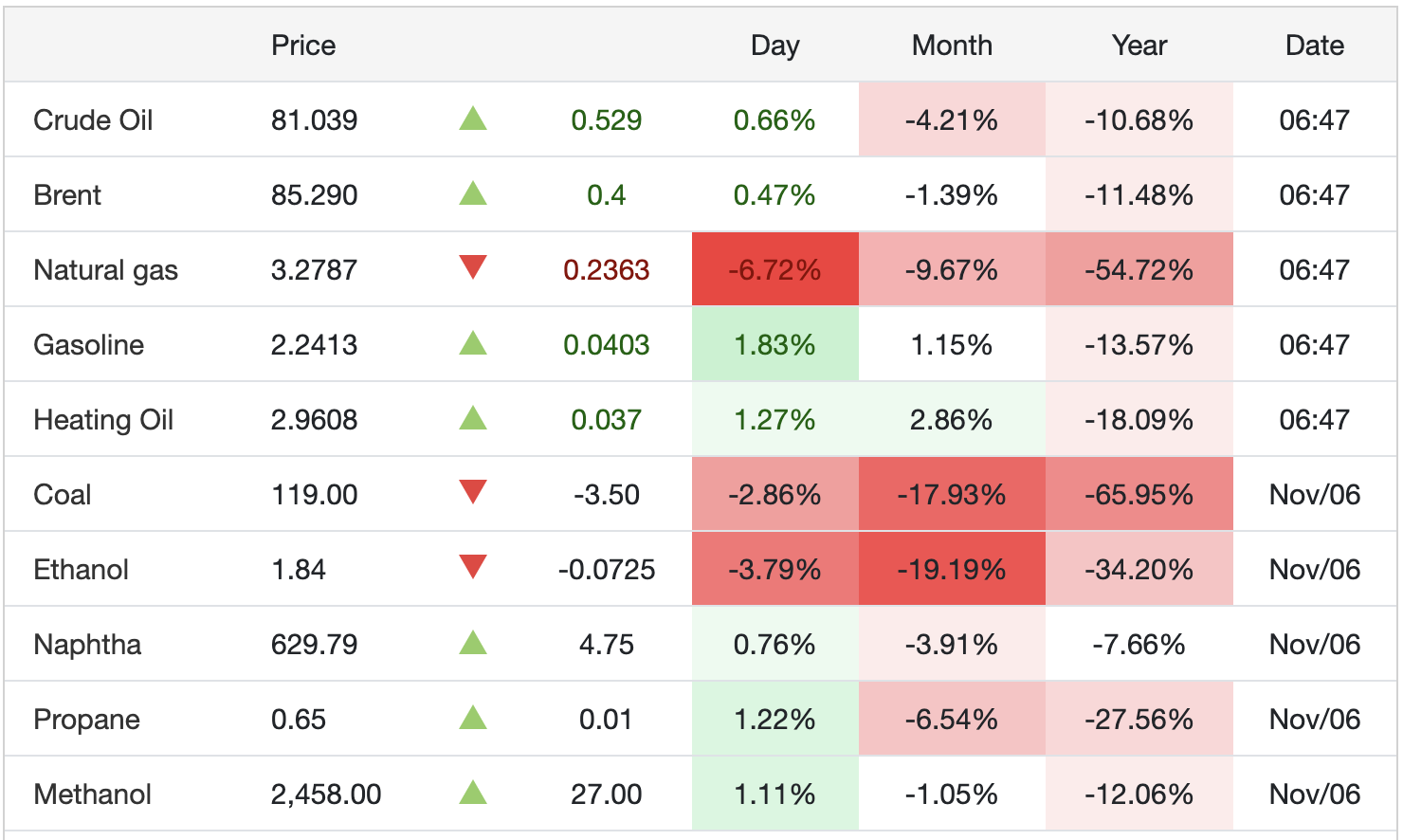The image size is (1403, 840).
Task: Open the Coal commodity link
Action: pos(62,495)
